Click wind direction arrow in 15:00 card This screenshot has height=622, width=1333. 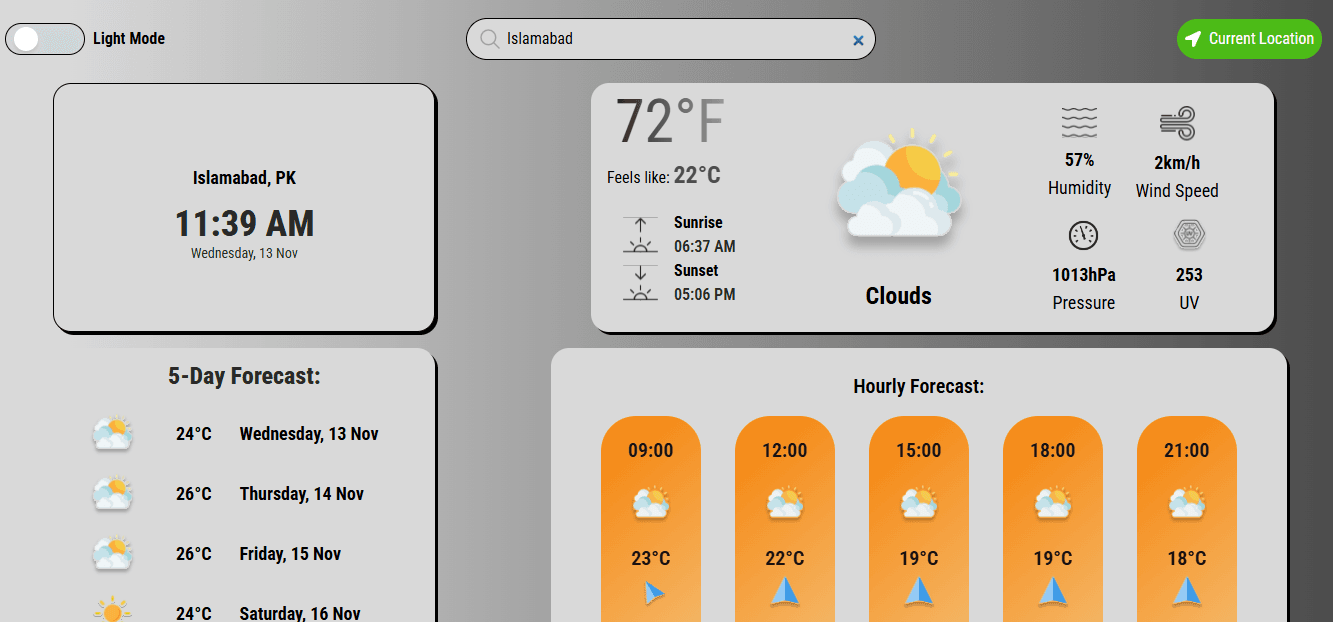pyautogui.click(x=919, y=591)
